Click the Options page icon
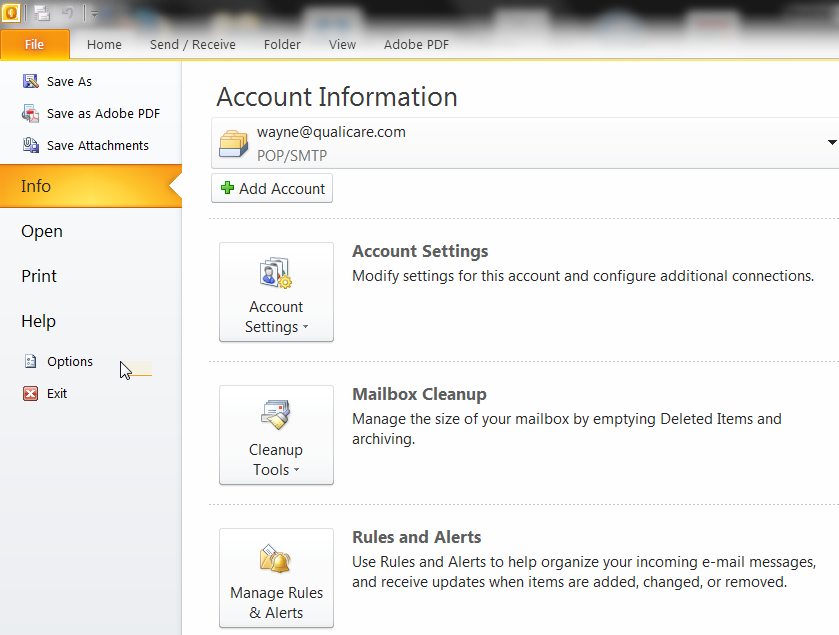The height and width of the screenshot is (635, 839). (x=31, y=362)
